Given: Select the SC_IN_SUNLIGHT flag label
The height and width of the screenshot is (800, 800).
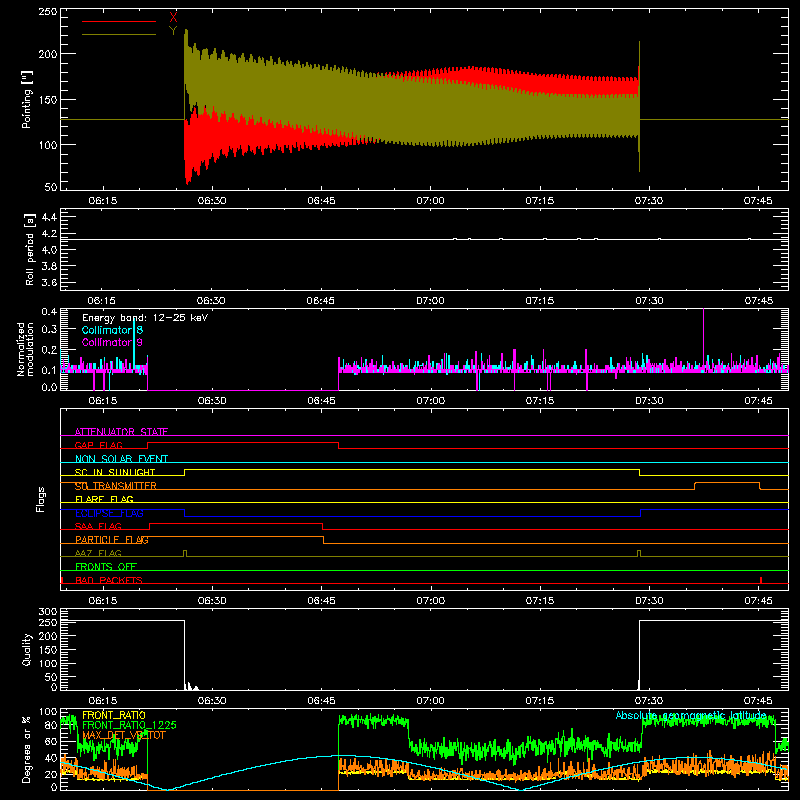Looking at the screenshot, I should [x=115, y=472].
